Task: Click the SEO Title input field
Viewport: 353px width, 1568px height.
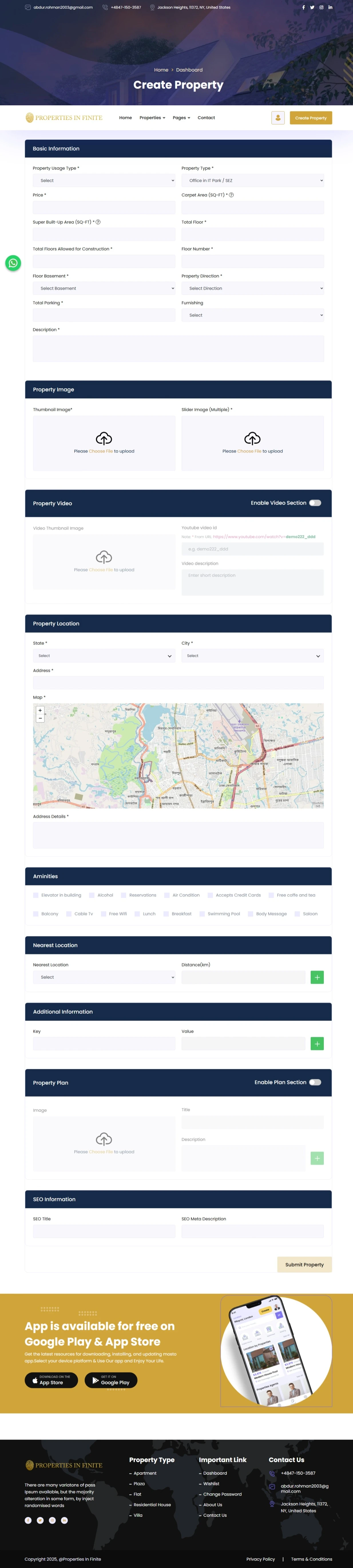Action: pyautogui.click(x=104, y=1231)
